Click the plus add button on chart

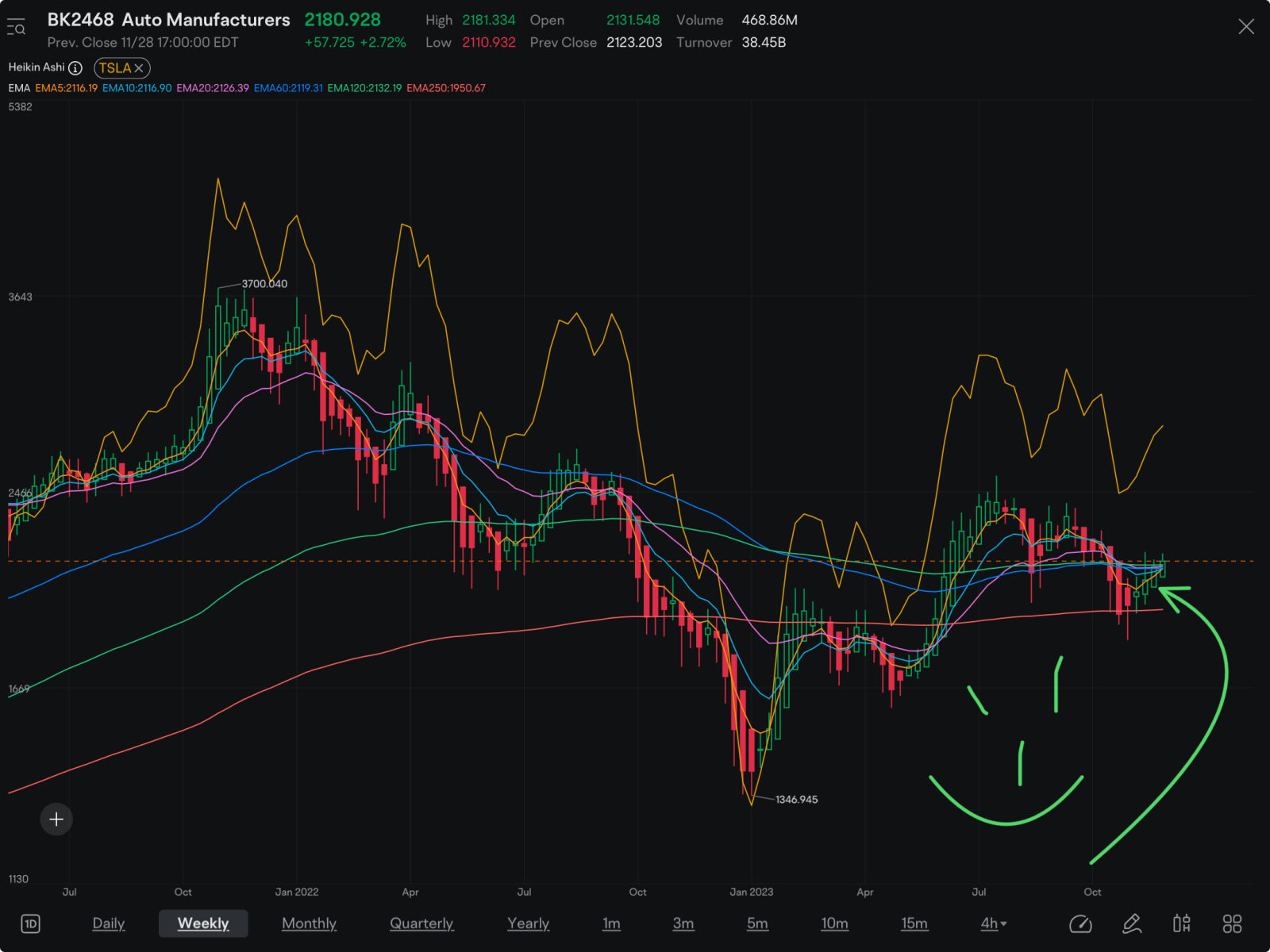pos(56,820)
